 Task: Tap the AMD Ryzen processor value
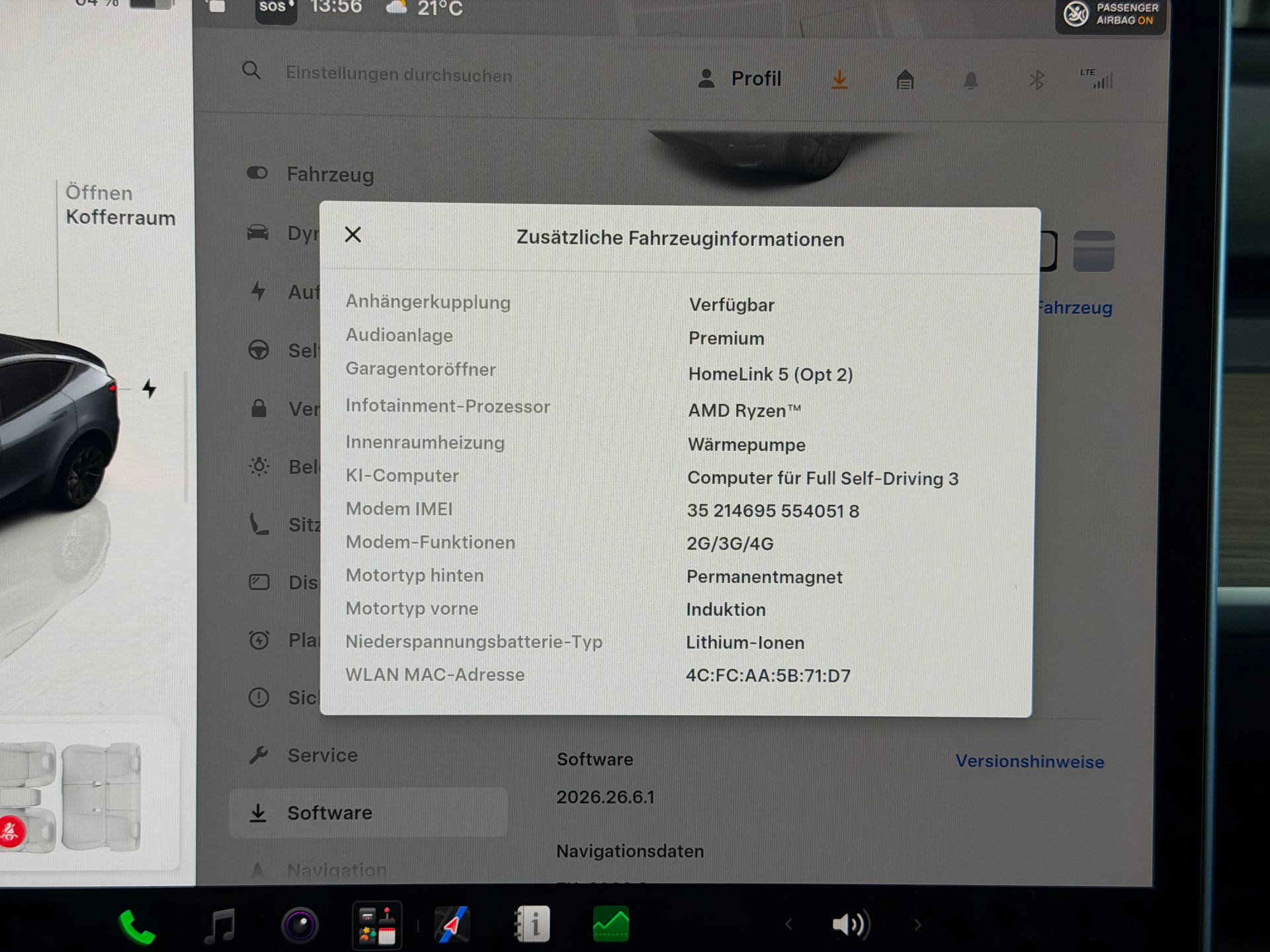[744, 411]
